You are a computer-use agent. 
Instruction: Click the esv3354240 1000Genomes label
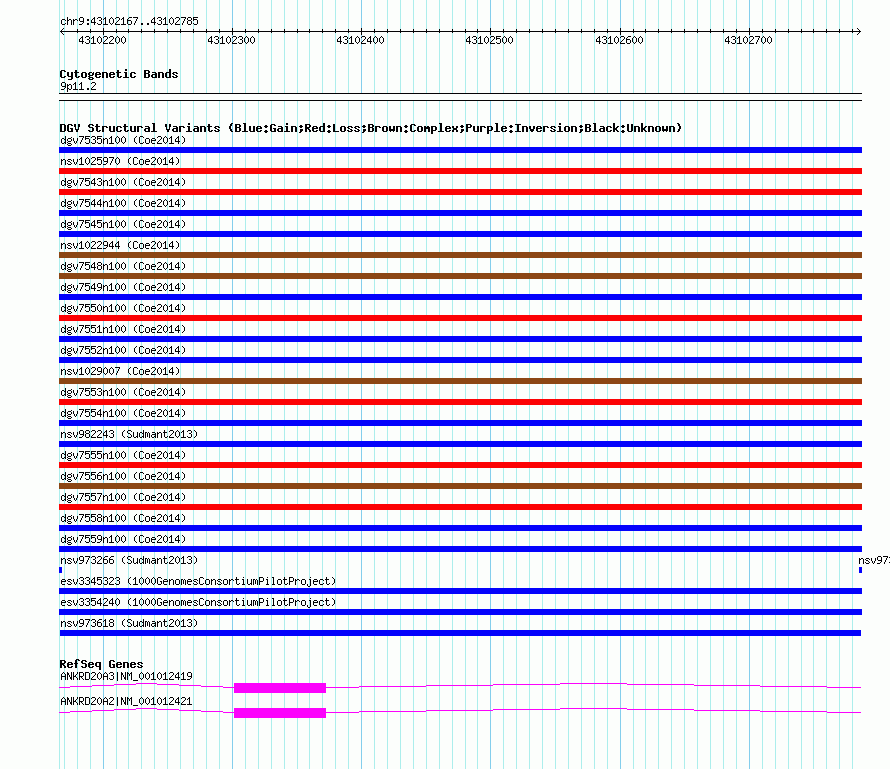pyautogui.click(x=198, y=602)
